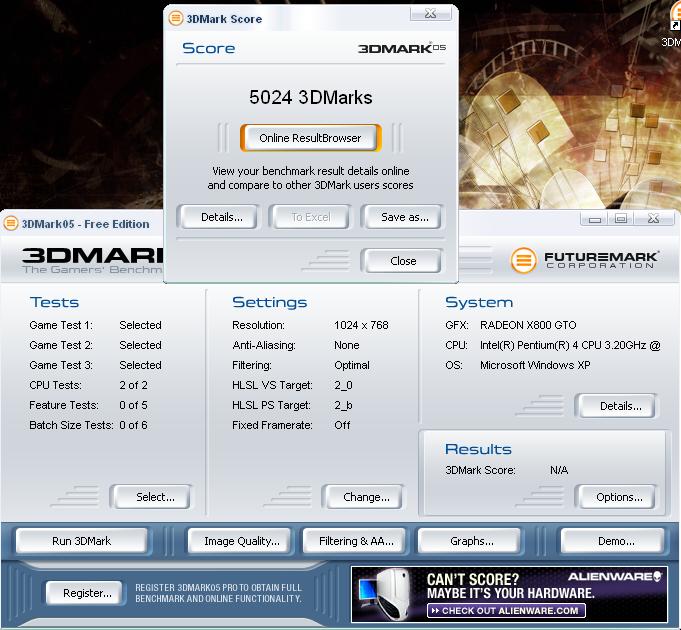Close the 3DMark Score dialog via Close button
Screen dimensions: 681x630
tap(403, 261)
